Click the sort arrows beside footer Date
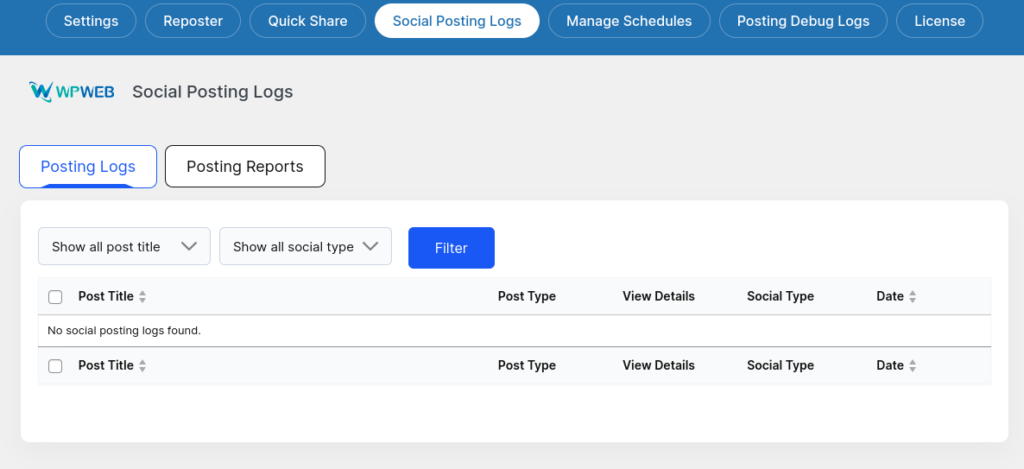The image size is (1024, 469). click(912, 366)
